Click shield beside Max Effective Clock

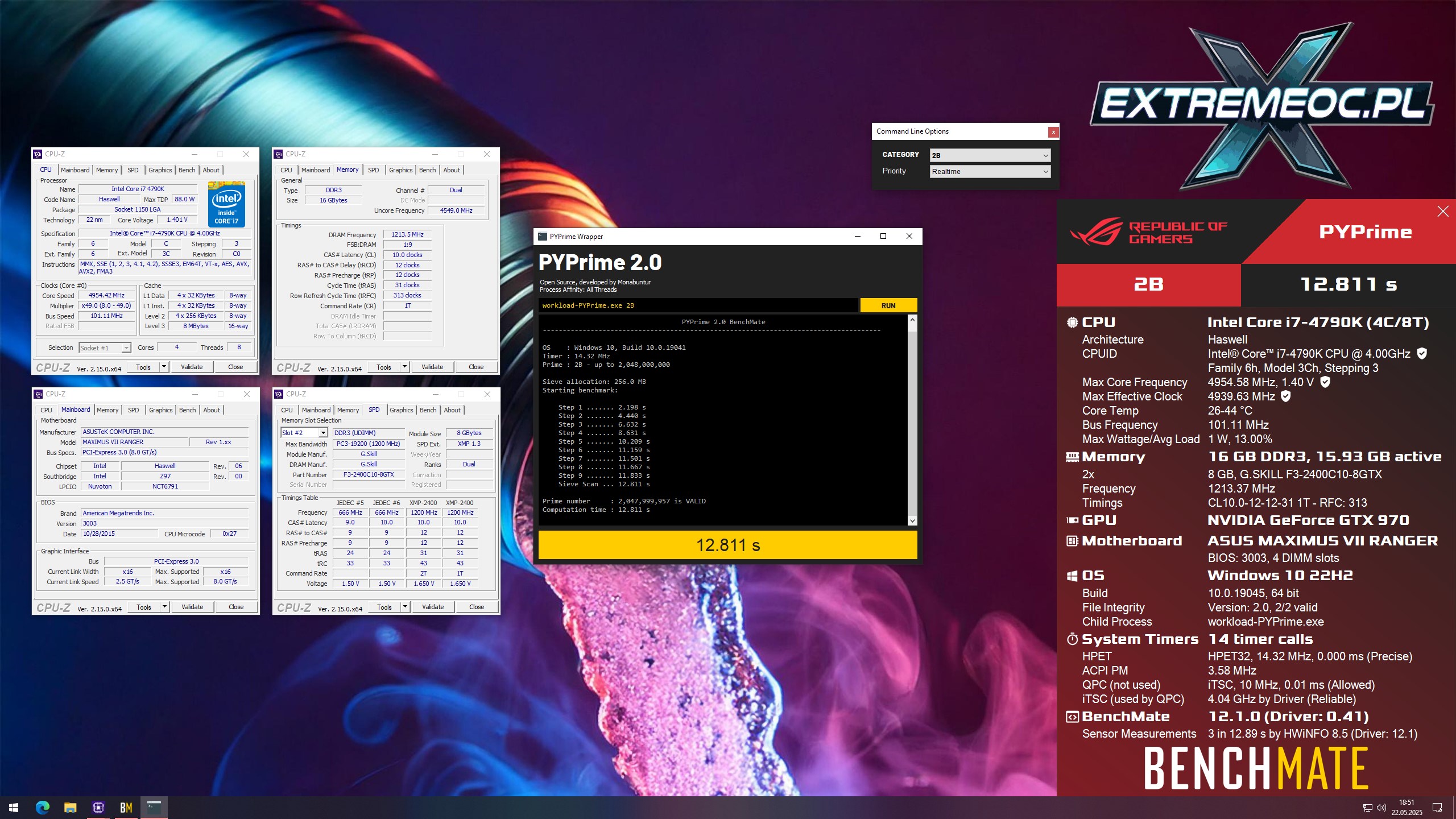click(x=1285, y=396)
